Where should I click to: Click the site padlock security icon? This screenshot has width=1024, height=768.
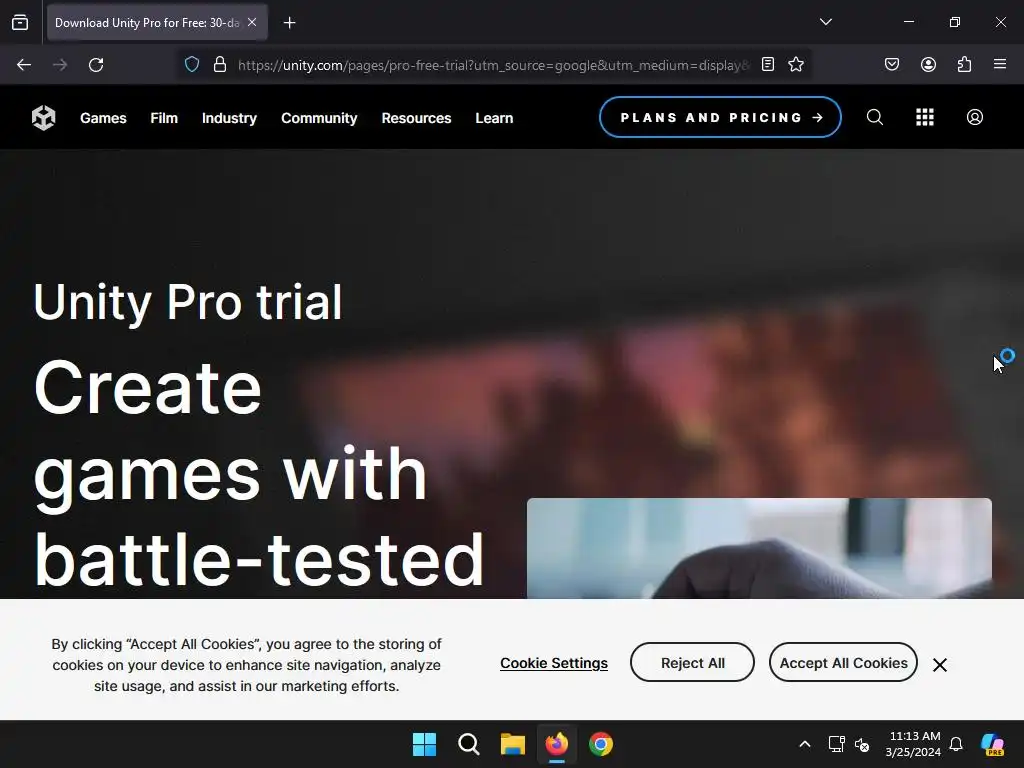click(220, 65)
